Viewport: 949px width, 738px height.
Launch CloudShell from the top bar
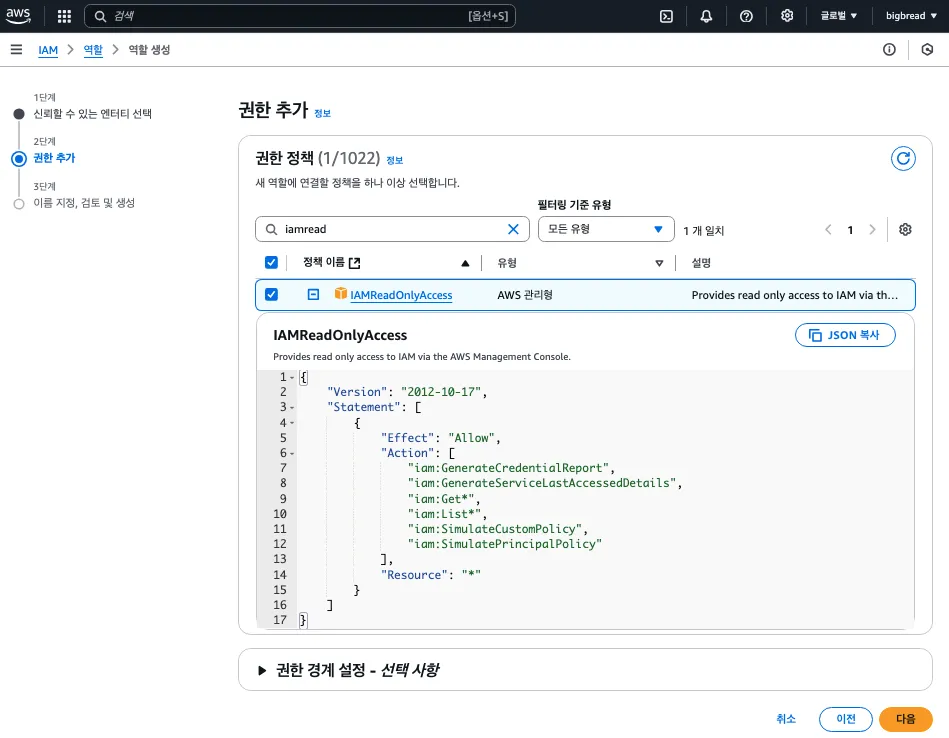click(x=666, y=16)
